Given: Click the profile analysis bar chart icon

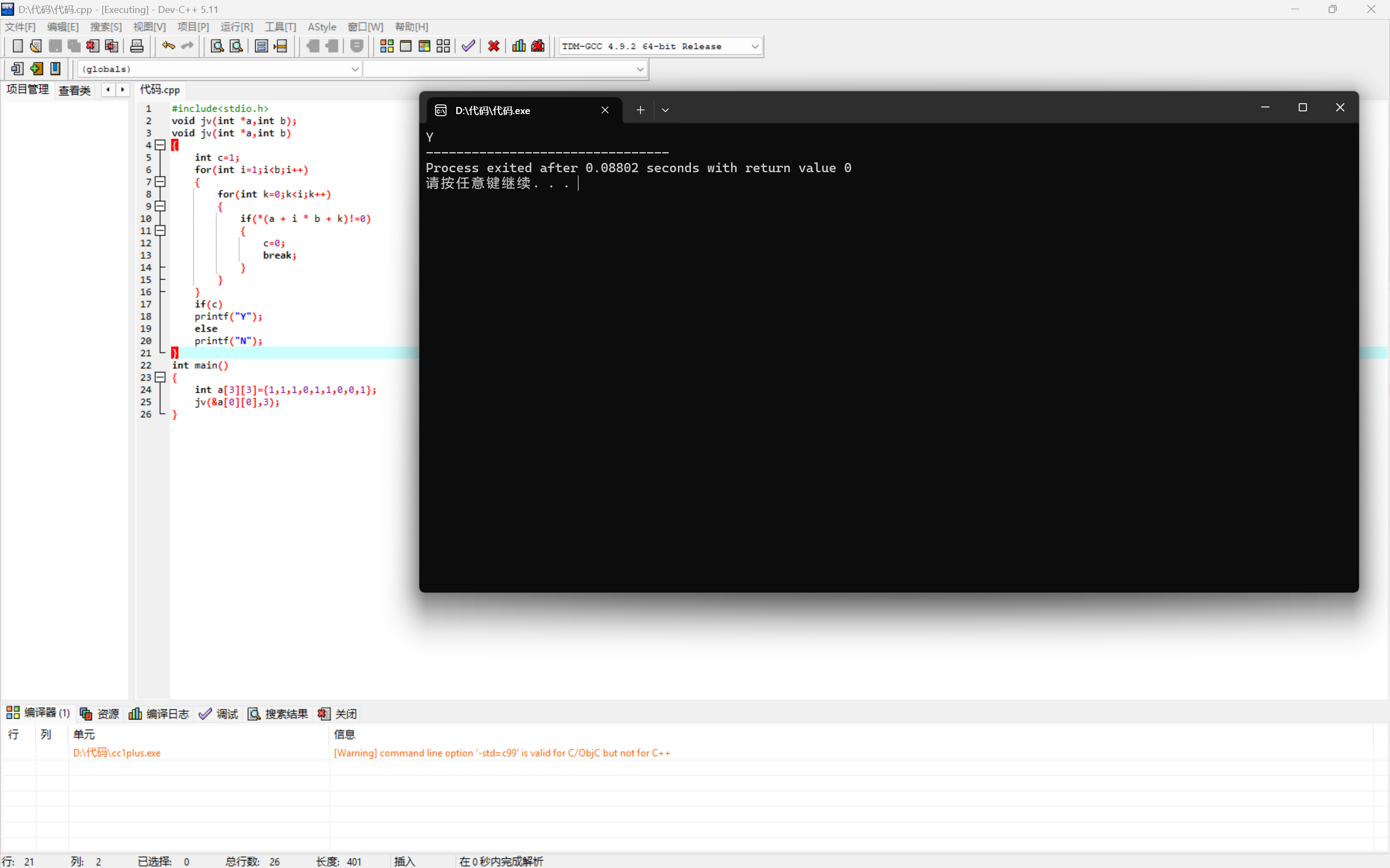Looking at the screenshot, I should click(x=519, y=46).
